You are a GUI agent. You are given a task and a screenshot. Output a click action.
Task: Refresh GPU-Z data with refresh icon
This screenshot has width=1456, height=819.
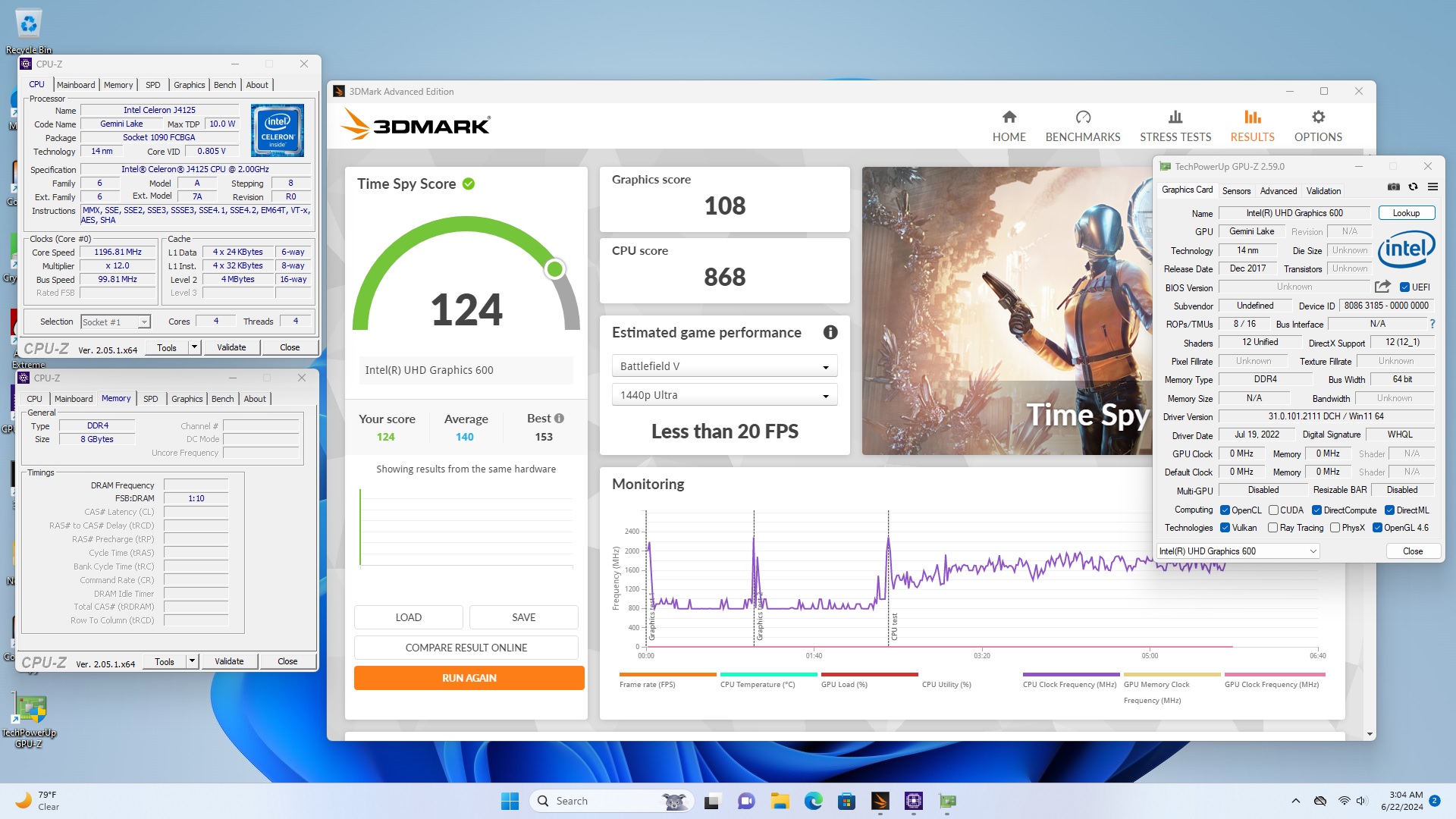click(x=1413, y=187)
